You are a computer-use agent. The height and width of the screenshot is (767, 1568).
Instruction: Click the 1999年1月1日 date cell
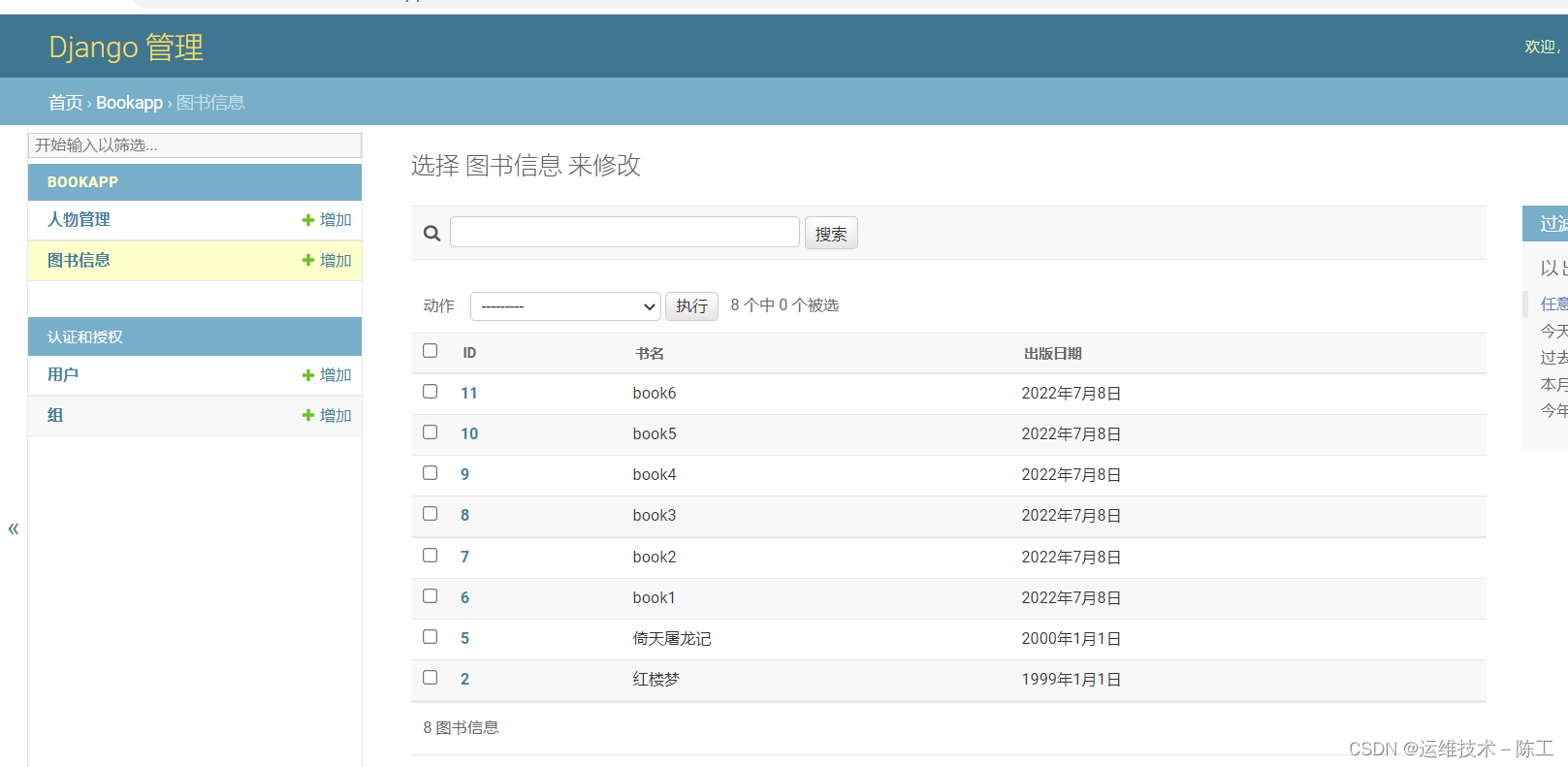1072,680
